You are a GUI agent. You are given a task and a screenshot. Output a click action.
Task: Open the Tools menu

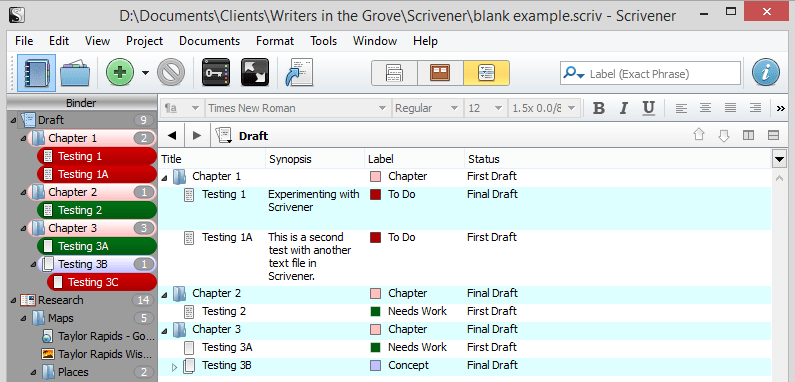click(x=323, y=41)
